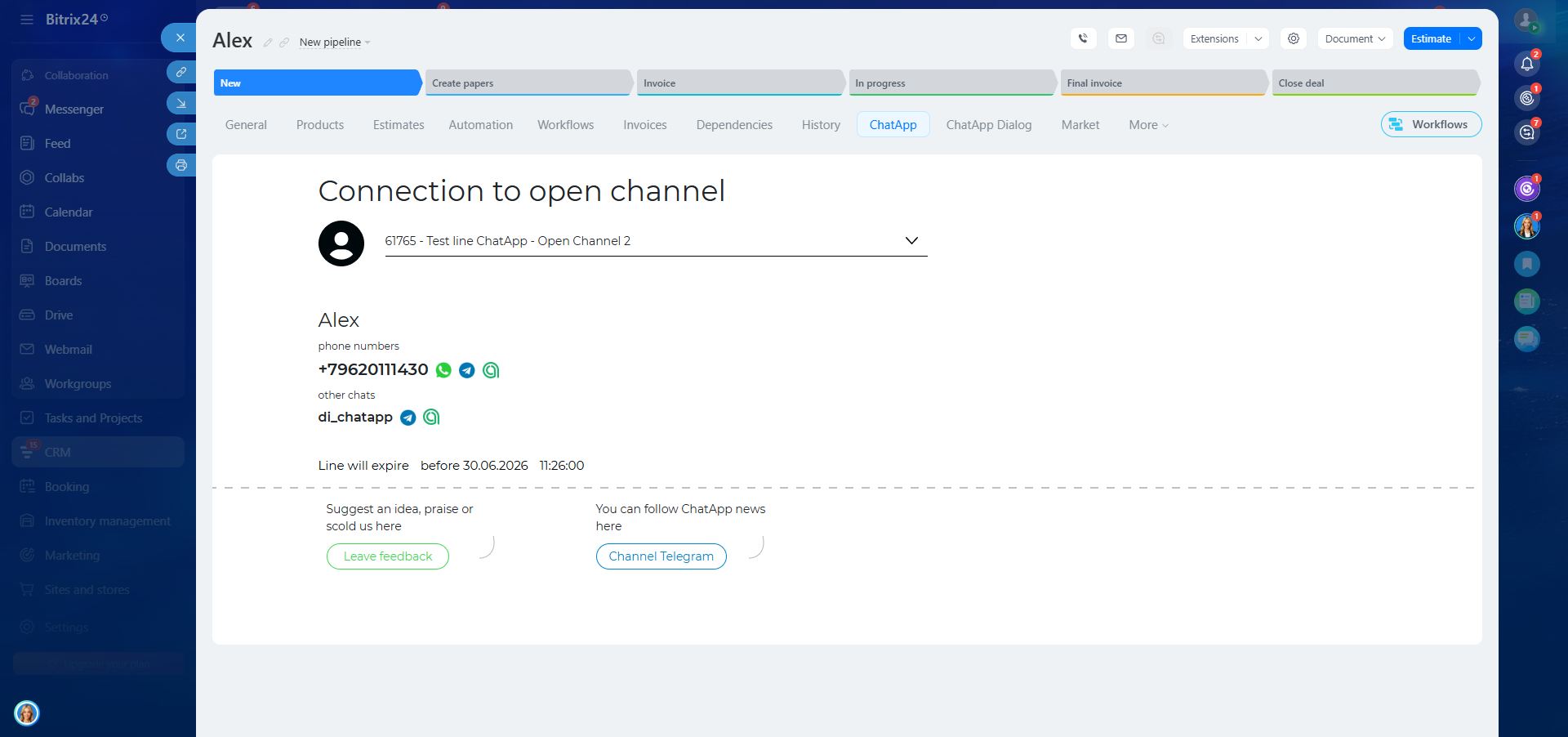
Task: Open the notifications bell icon
Action: (x=1526, y=64)
